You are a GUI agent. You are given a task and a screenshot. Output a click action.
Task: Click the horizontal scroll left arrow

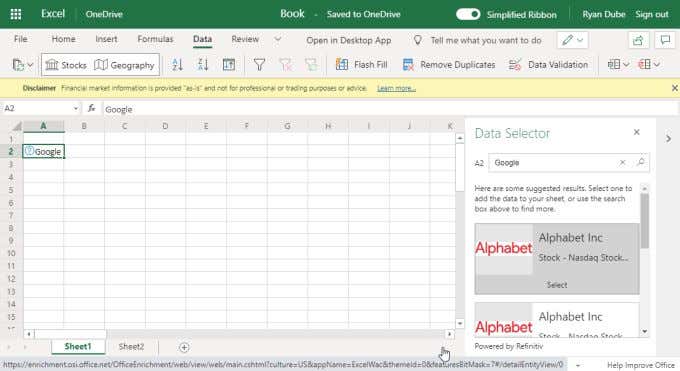tap(29, 334)
